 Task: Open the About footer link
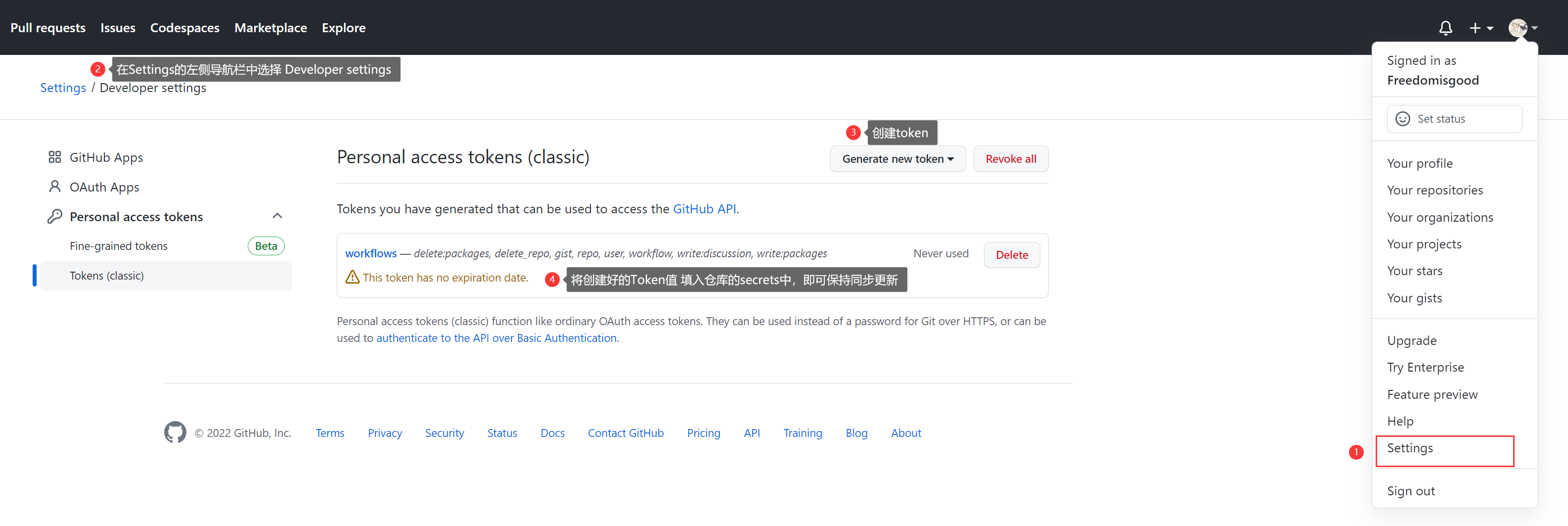(906, 433)
